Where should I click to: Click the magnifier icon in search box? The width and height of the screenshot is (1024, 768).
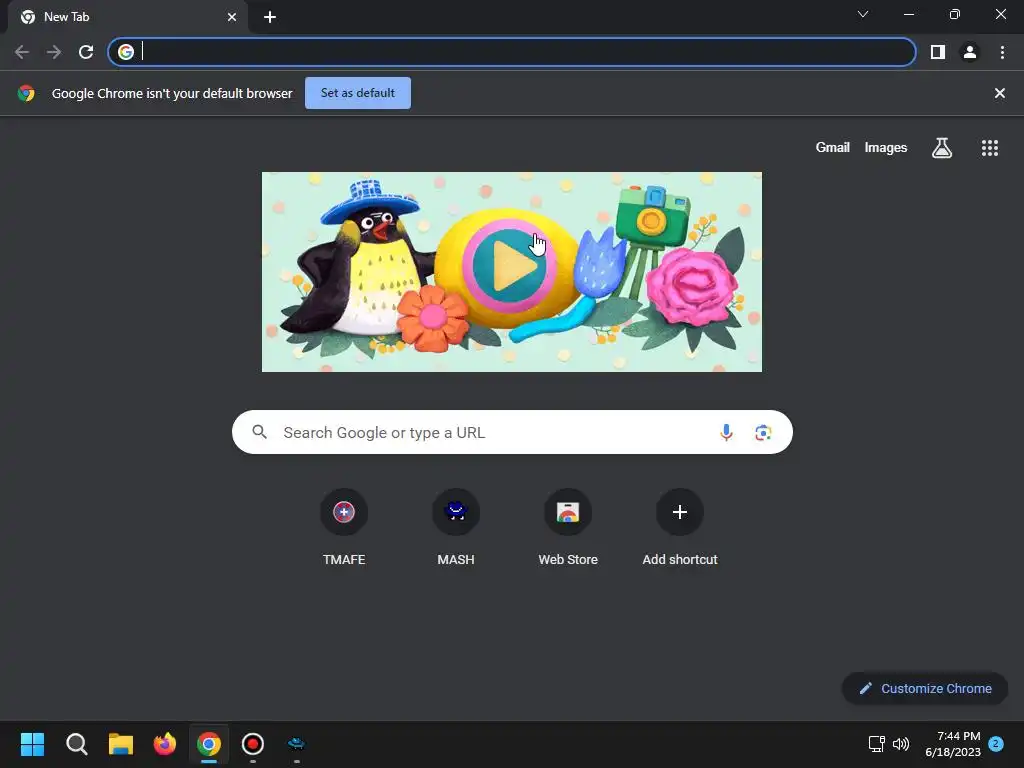tap(260, 432)
